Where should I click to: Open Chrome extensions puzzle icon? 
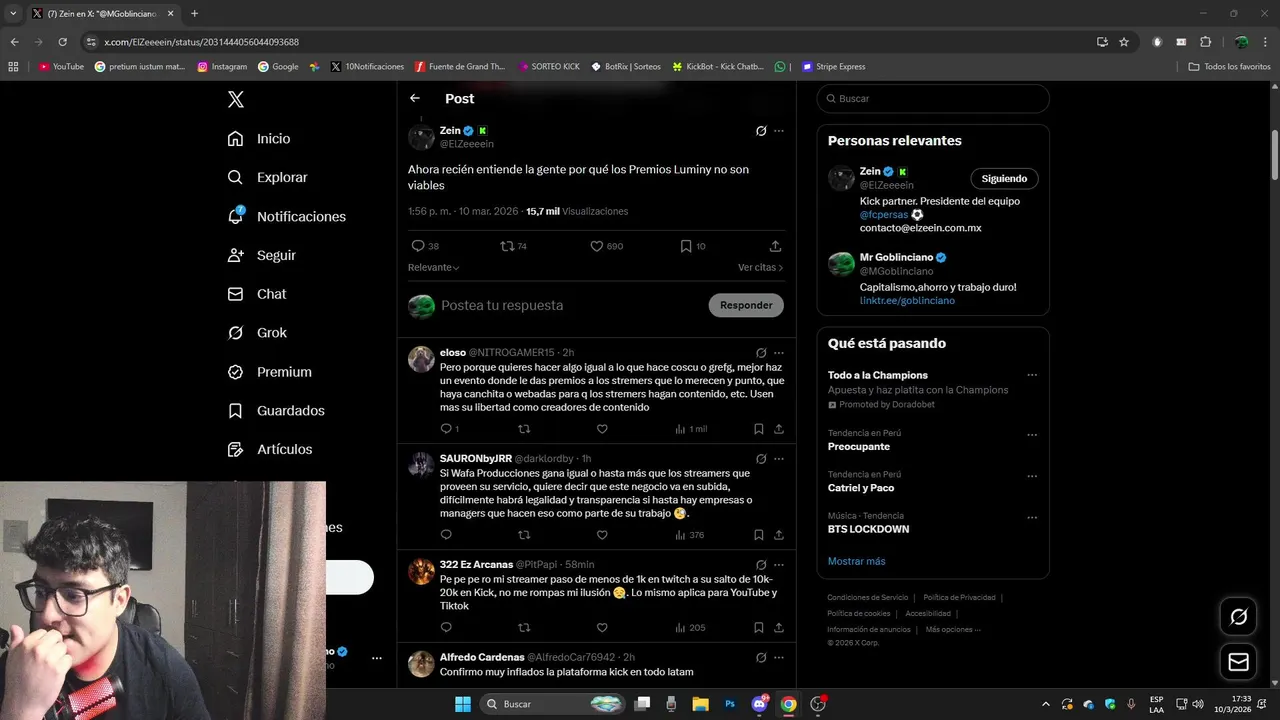[1205, 42]
